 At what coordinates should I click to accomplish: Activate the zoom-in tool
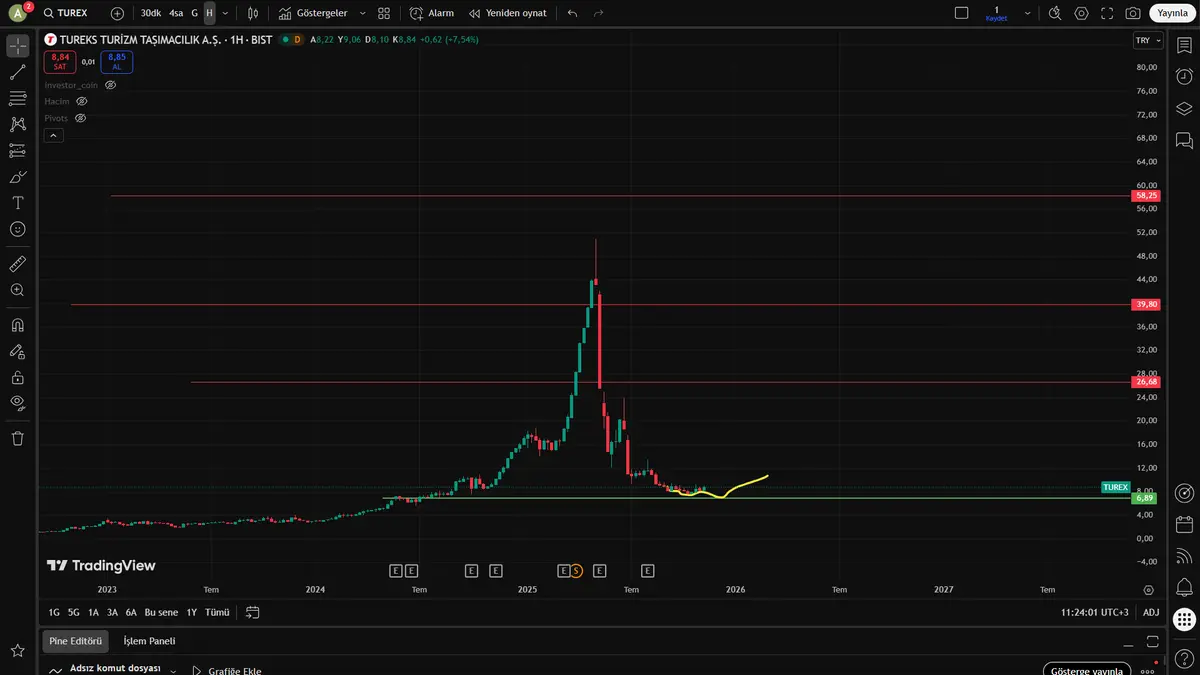[17, 290]
